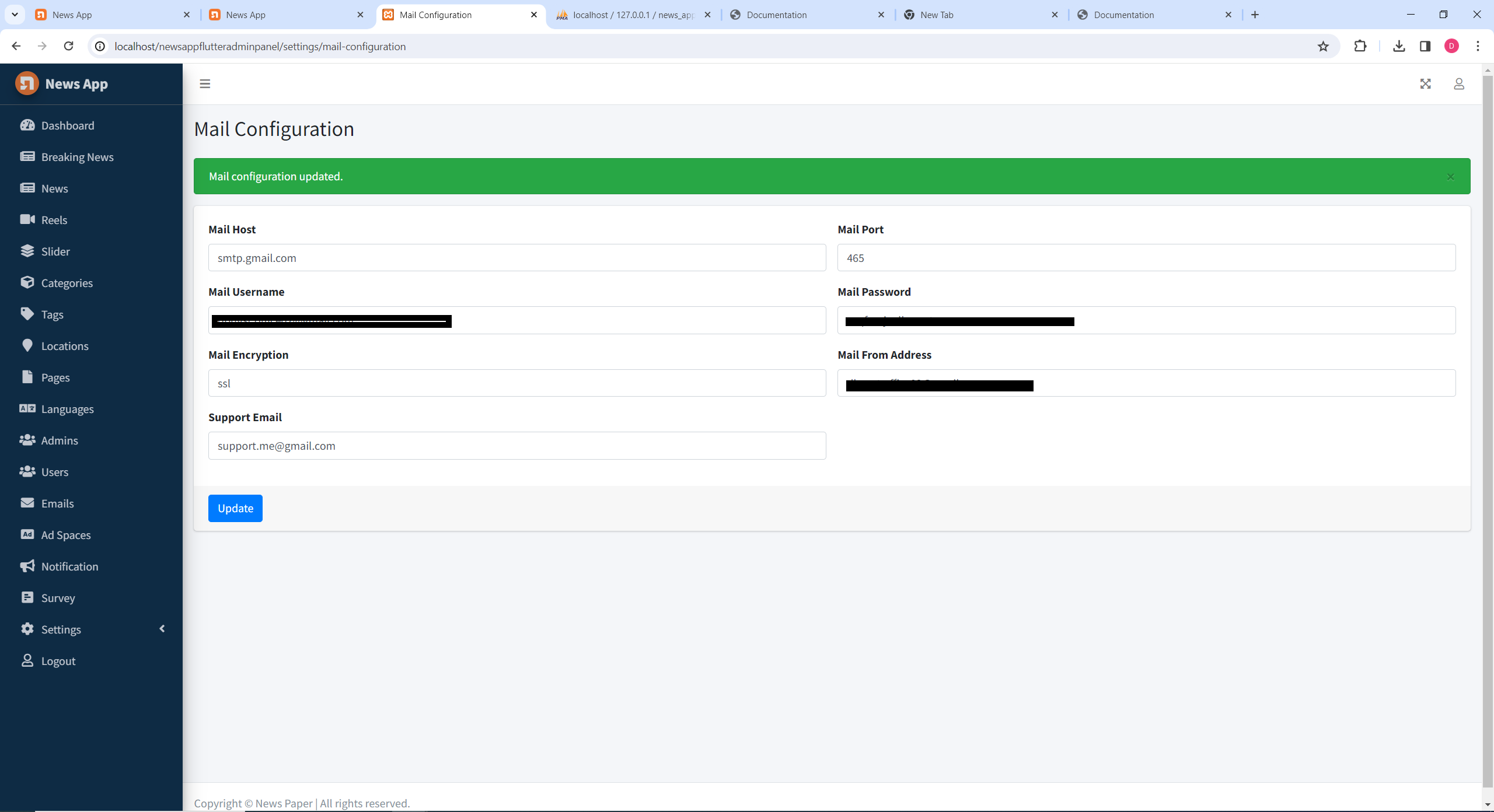View site information icon
The height and width of the screenshot is (812, 1494).
click(100, 46)
